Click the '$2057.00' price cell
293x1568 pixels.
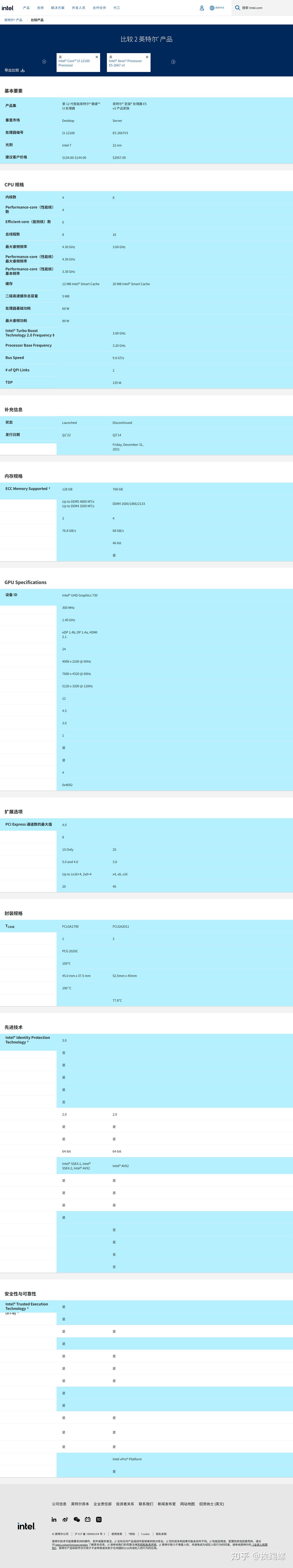pos(119,158)
